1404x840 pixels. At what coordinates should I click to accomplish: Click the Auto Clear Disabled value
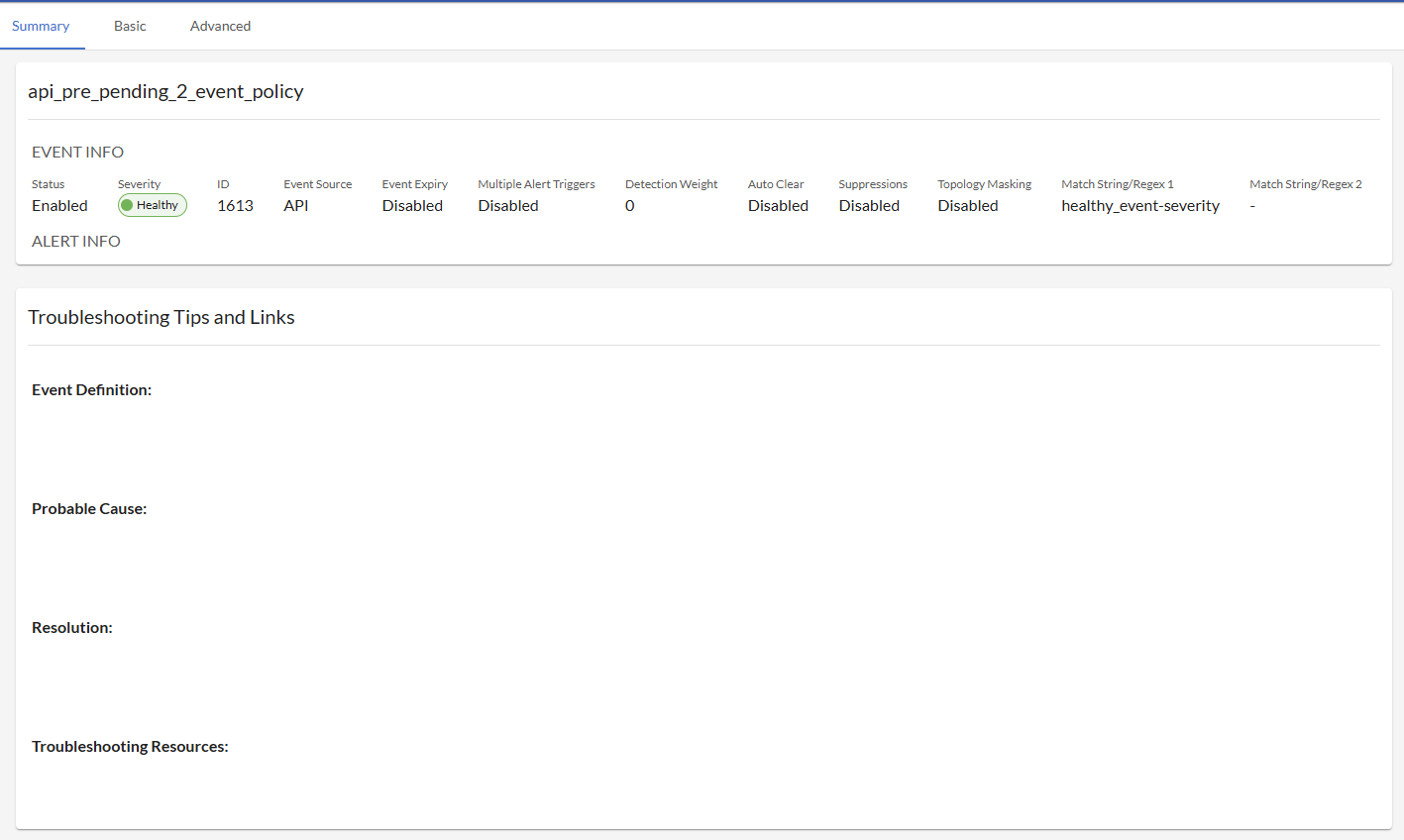click(x=778, y=206)
